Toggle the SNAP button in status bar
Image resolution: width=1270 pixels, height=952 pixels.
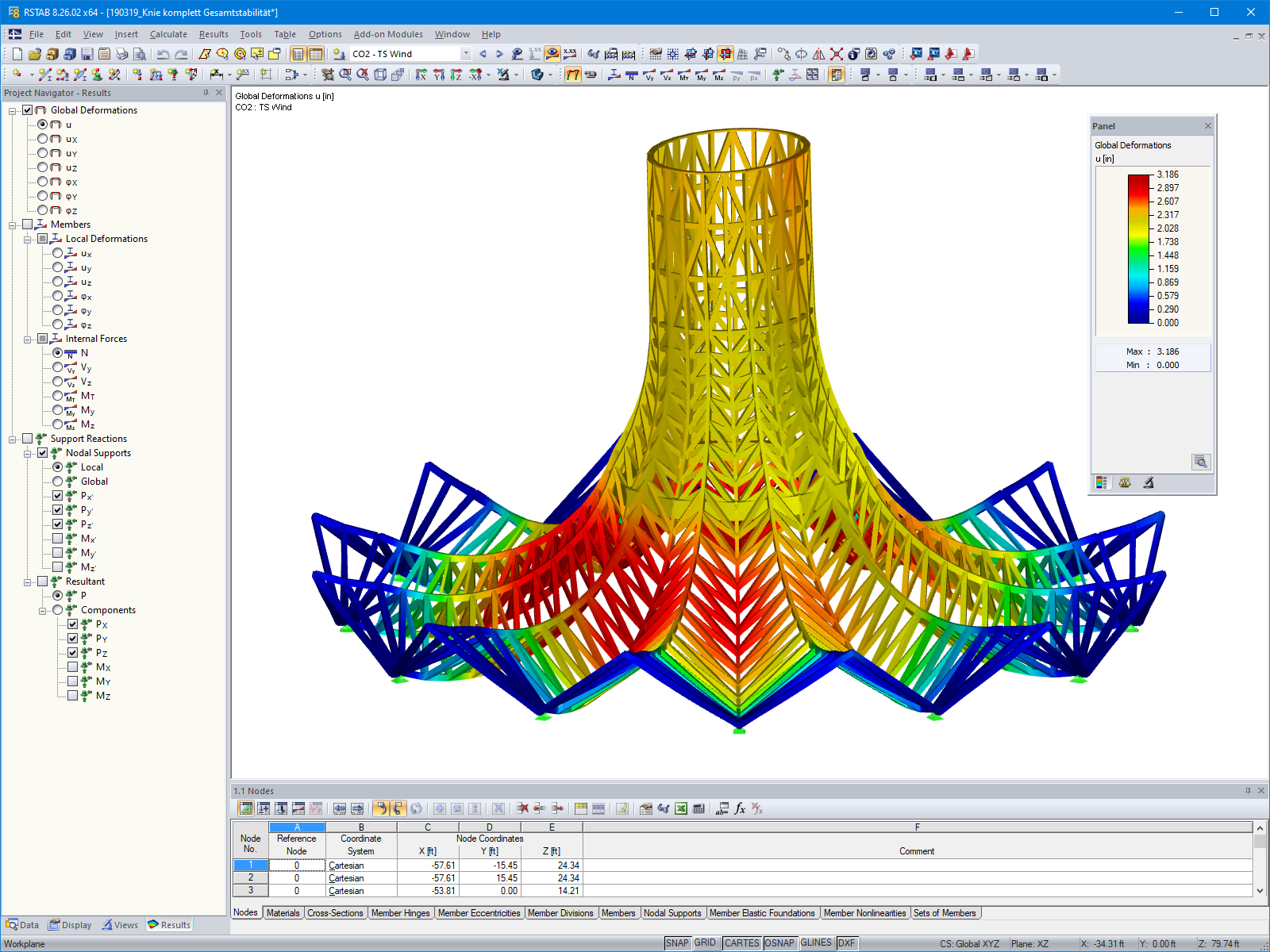point(679,942)
